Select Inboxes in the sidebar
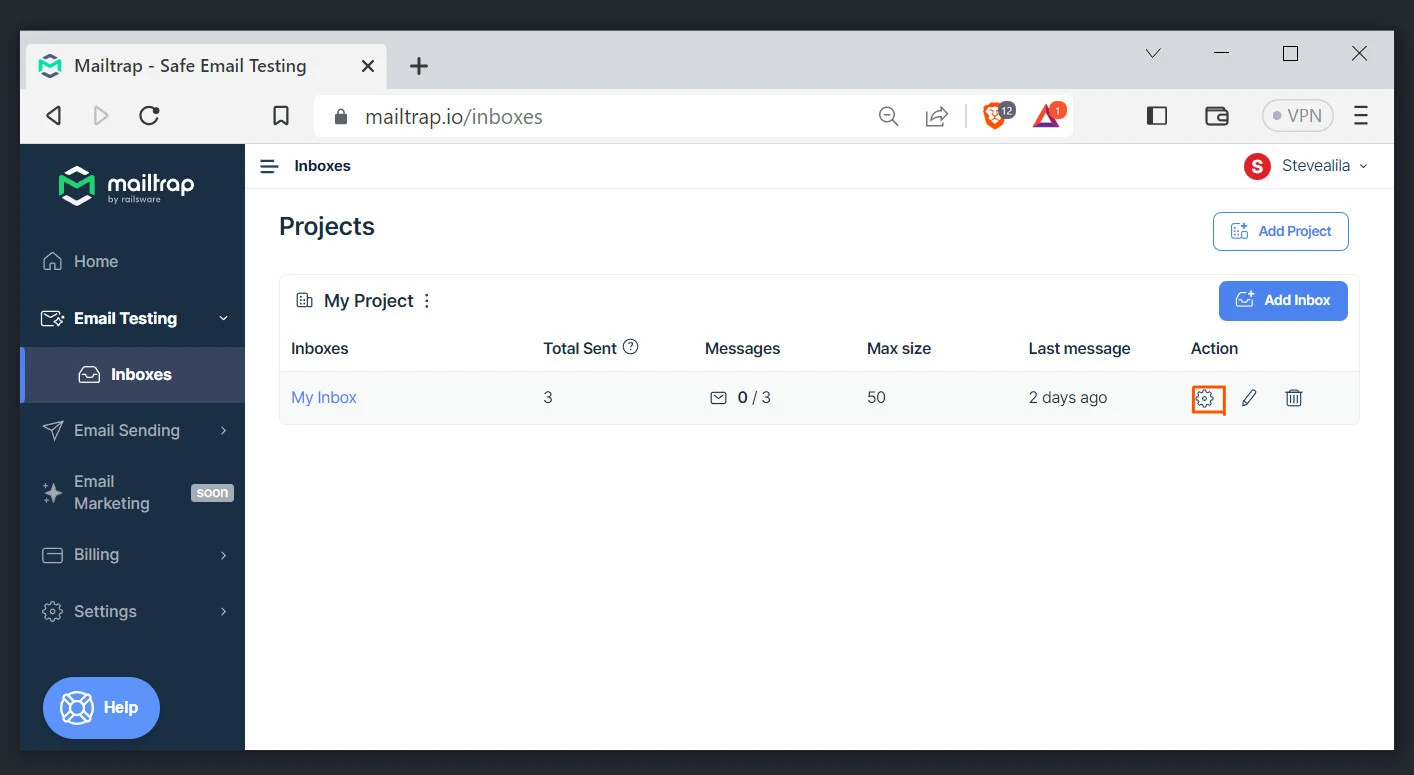 140,374
